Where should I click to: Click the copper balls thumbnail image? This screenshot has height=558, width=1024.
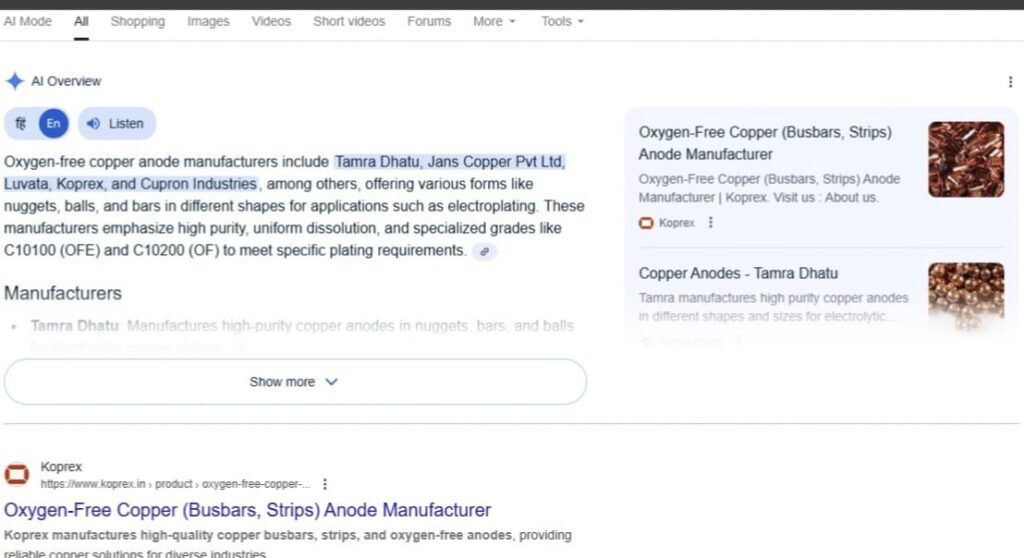(965, 295)
